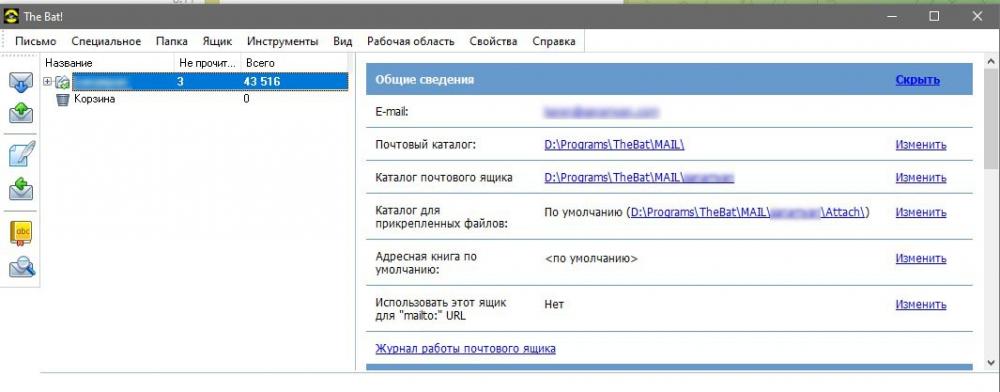Screen dimensions: 1000x392
Task: Open the Attach folder path link
Action: pos(748,212)
